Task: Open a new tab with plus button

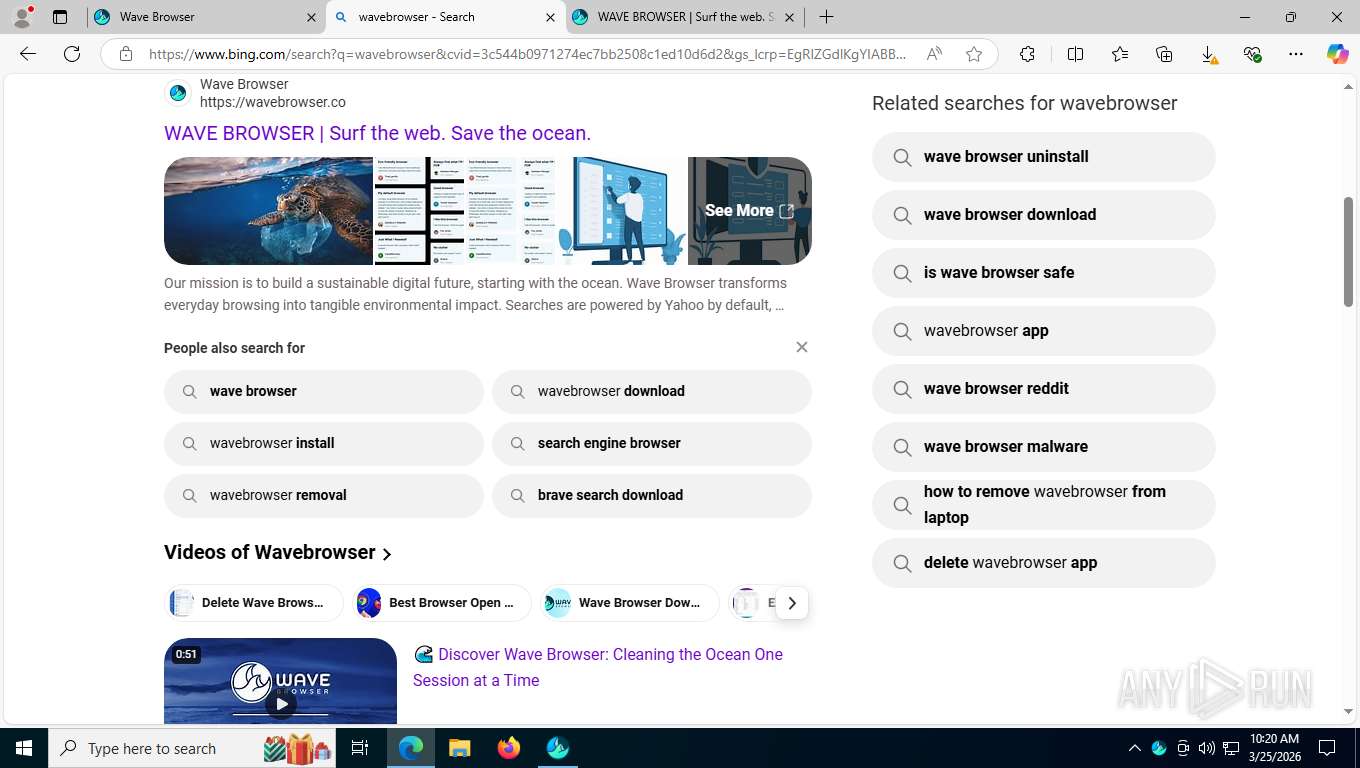Action: point(826,17)
